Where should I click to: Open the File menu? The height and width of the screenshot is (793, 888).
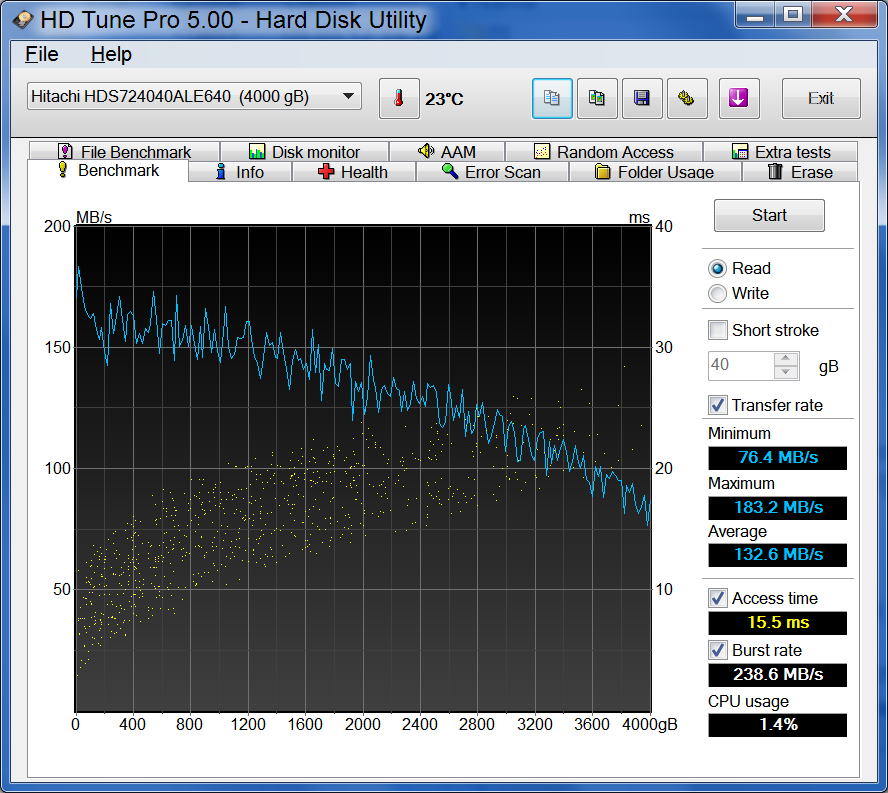[41, 54]
